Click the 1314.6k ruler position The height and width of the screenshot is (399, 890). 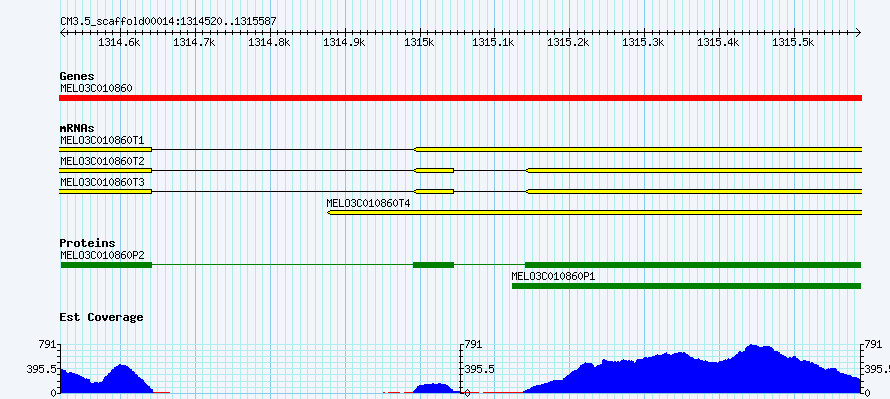119,42
